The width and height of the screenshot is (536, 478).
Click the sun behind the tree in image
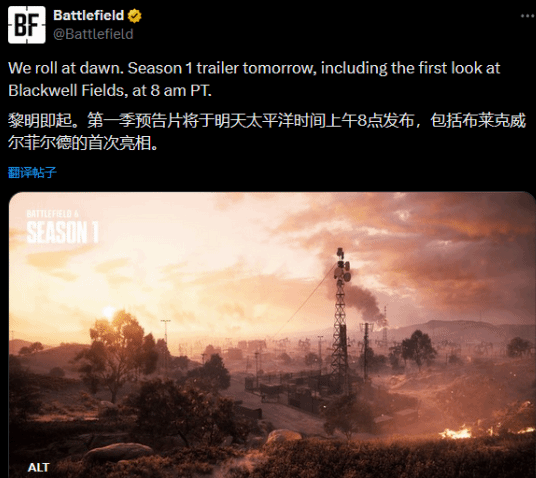pyautogui.click(x=109, y=312)
